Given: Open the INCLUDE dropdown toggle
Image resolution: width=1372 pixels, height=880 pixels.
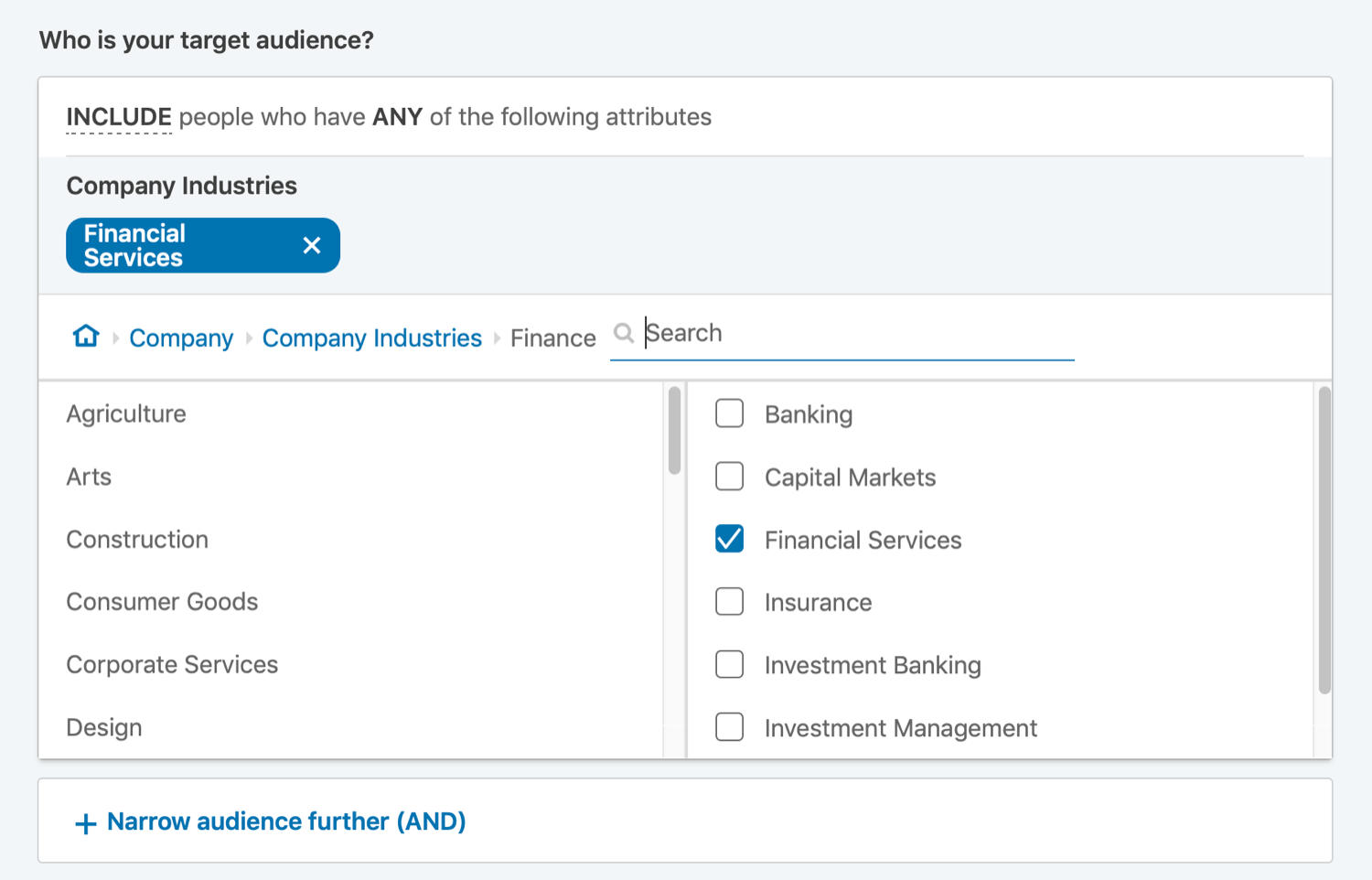Looking at the screenshot, I should point(119,117).
